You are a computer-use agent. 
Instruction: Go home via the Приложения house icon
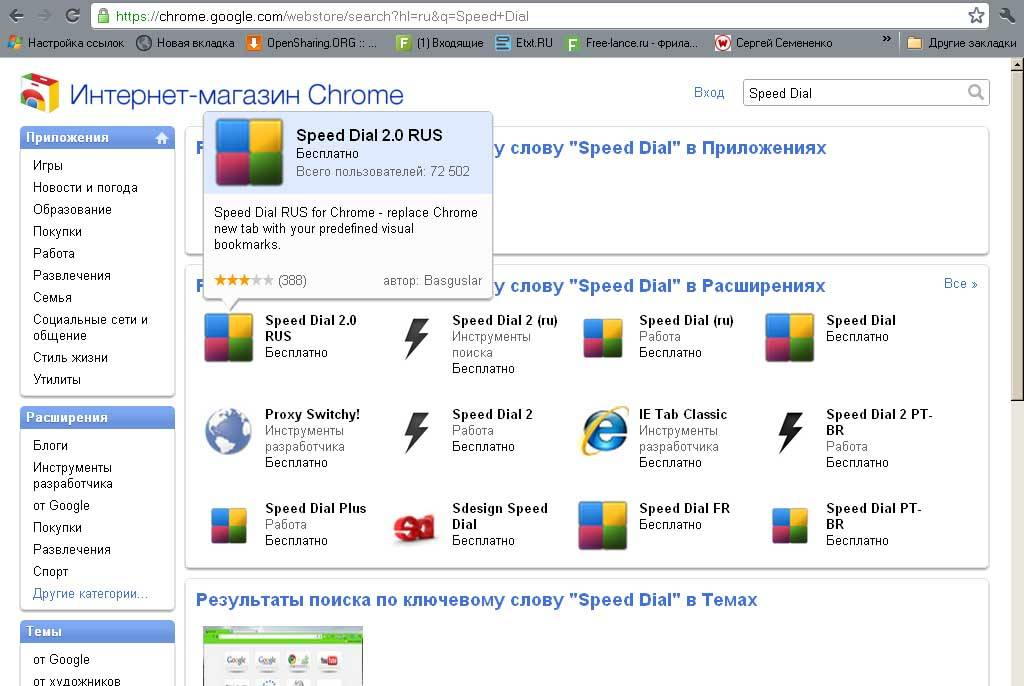coord(162,138)
